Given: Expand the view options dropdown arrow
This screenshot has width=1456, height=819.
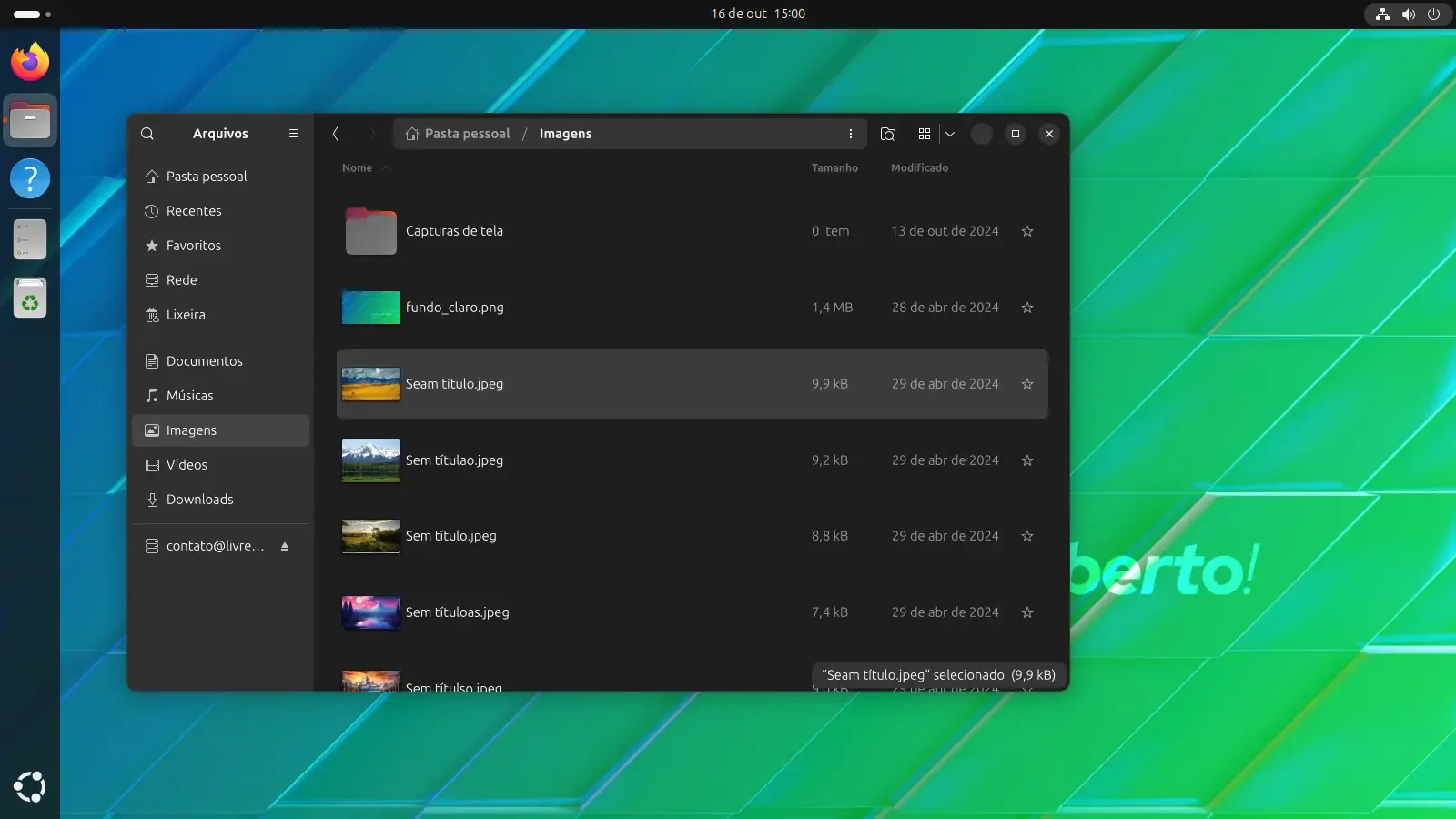Looking at the screenshot, I should click(x=950, y=134).
